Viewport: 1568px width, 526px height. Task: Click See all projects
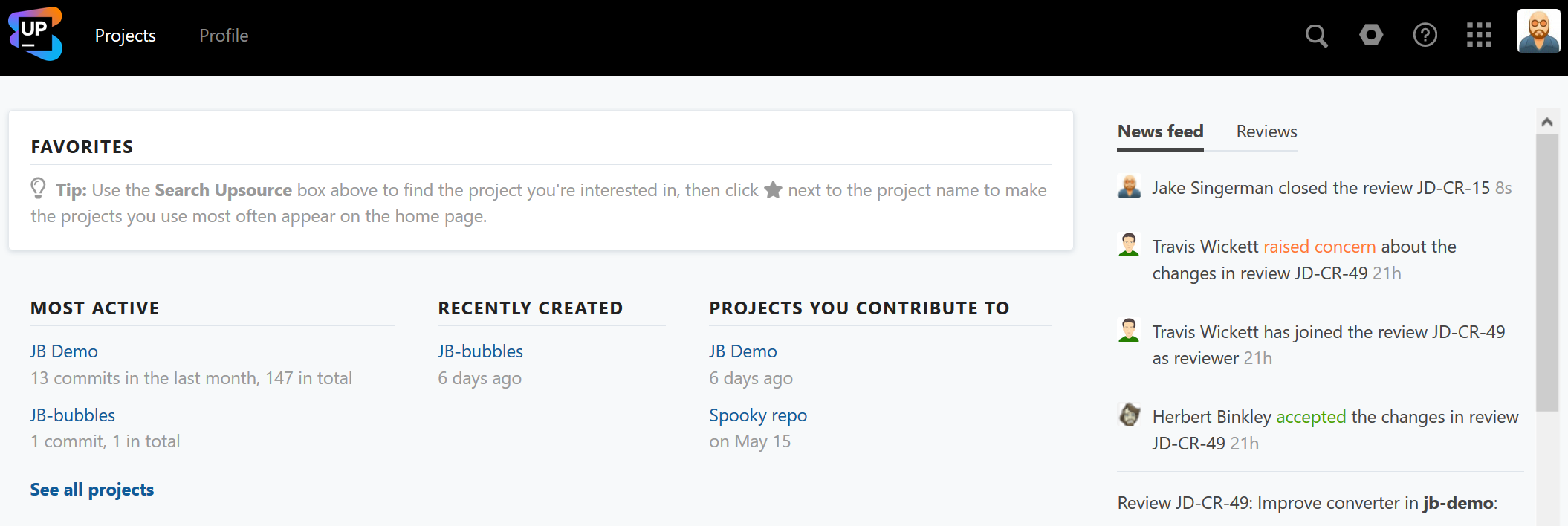point(91,490)
